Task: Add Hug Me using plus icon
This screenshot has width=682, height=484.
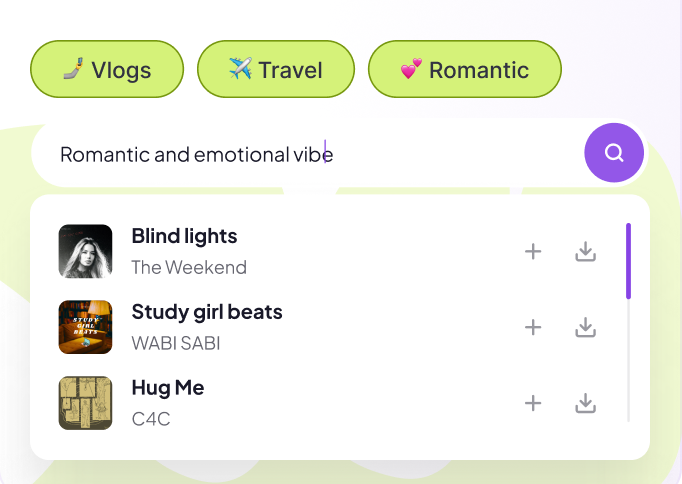Action: (533, 403)
